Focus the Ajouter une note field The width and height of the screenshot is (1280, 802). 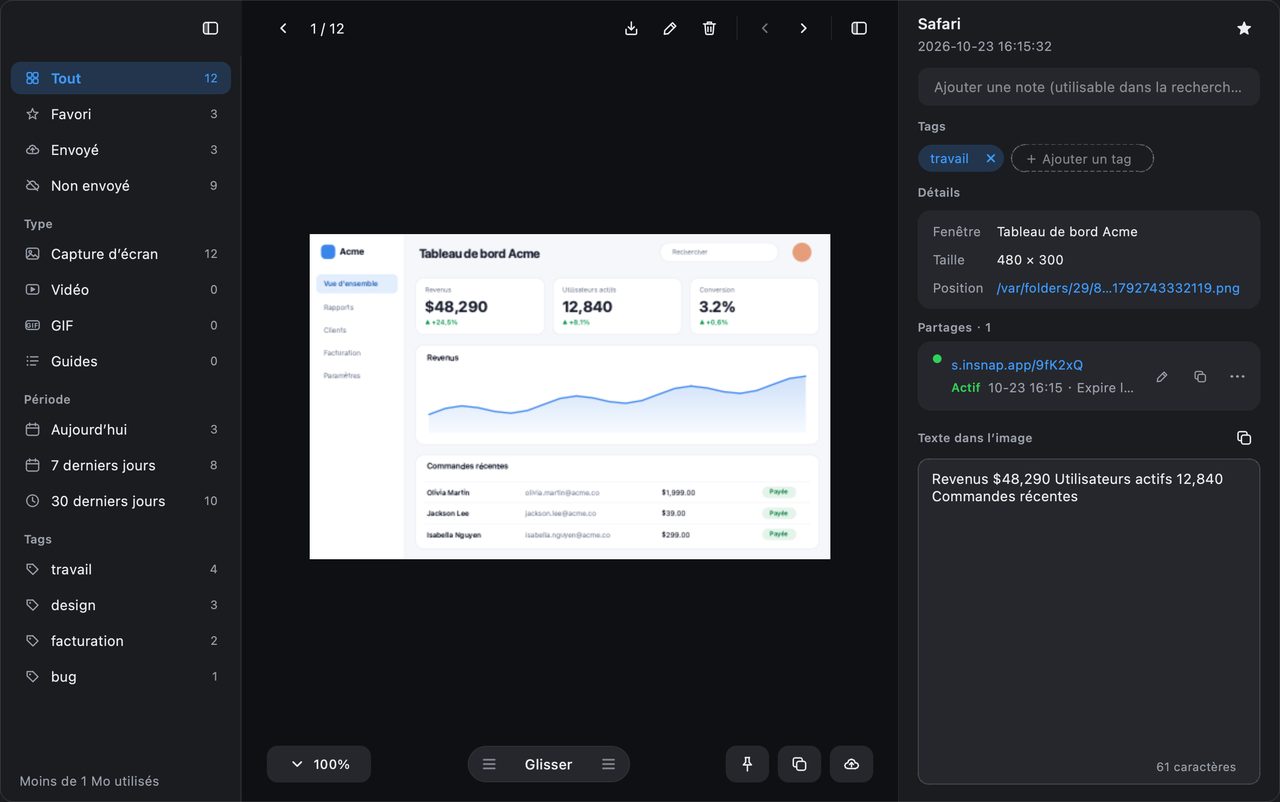1088,87
